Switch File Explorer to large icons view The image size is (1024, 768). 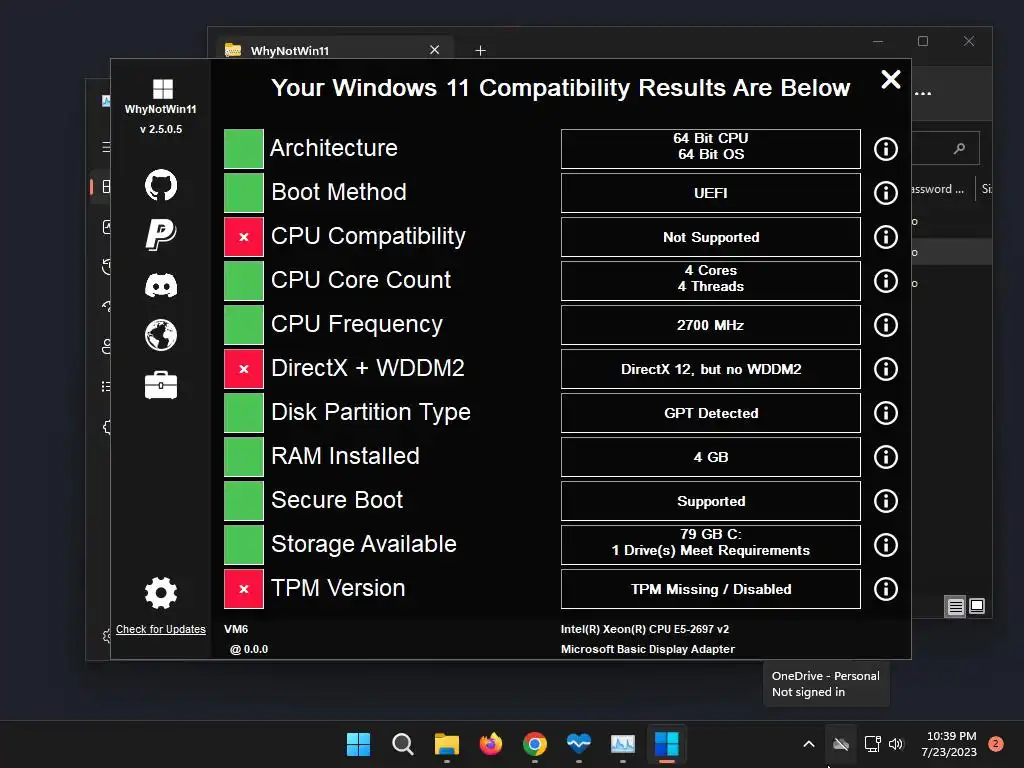[977, 606]
